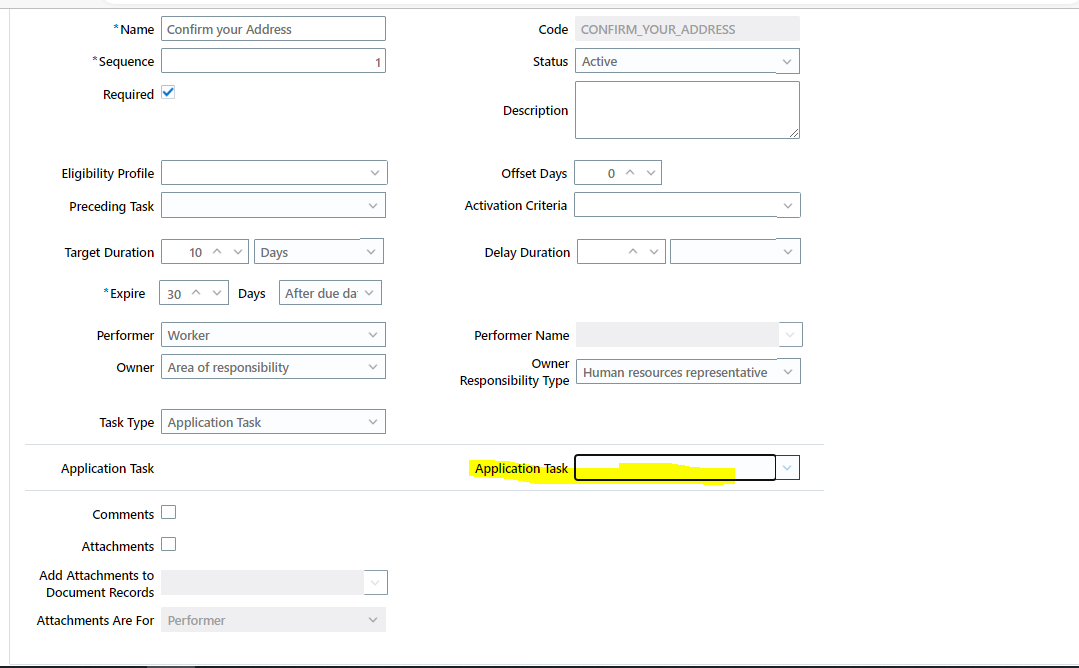Image resolution: width=1079 pixels, height=668 pixels.
Task: Open Target Duration Days unit dropdown
Action: [x=319, y=252]
